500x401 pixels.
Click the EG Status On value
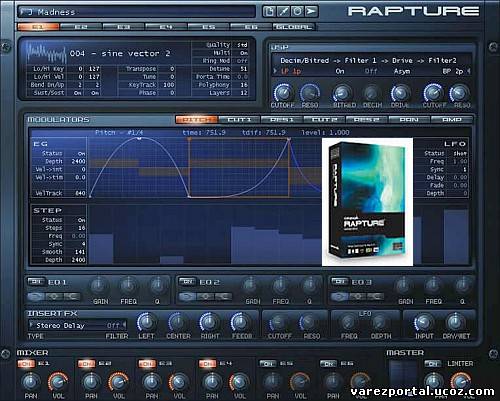tap(81, 154)
